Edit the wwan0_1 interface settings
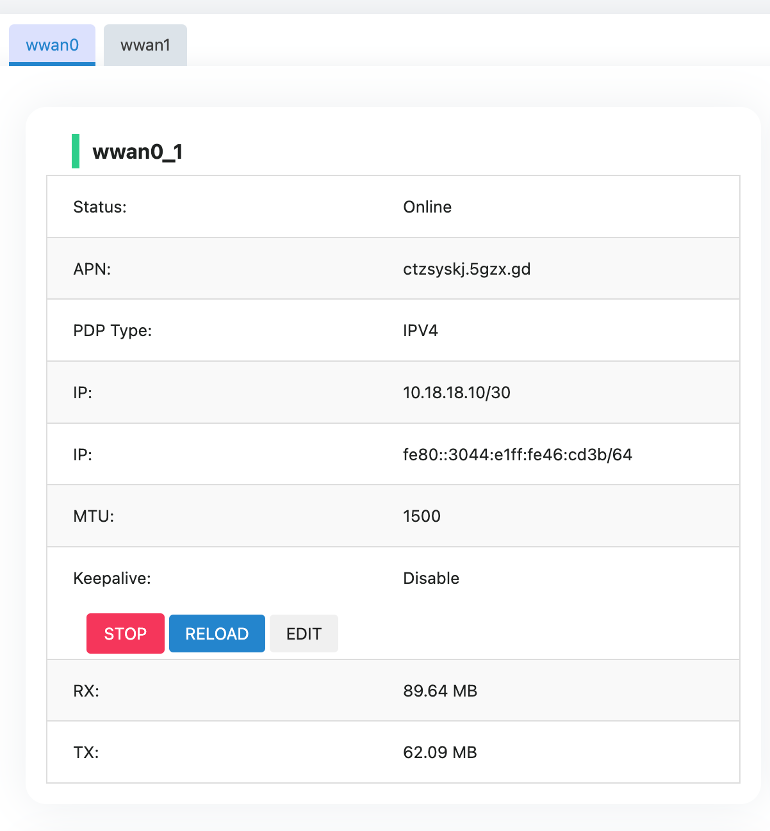The image size is (770, 831). click(x=303, y=633)
